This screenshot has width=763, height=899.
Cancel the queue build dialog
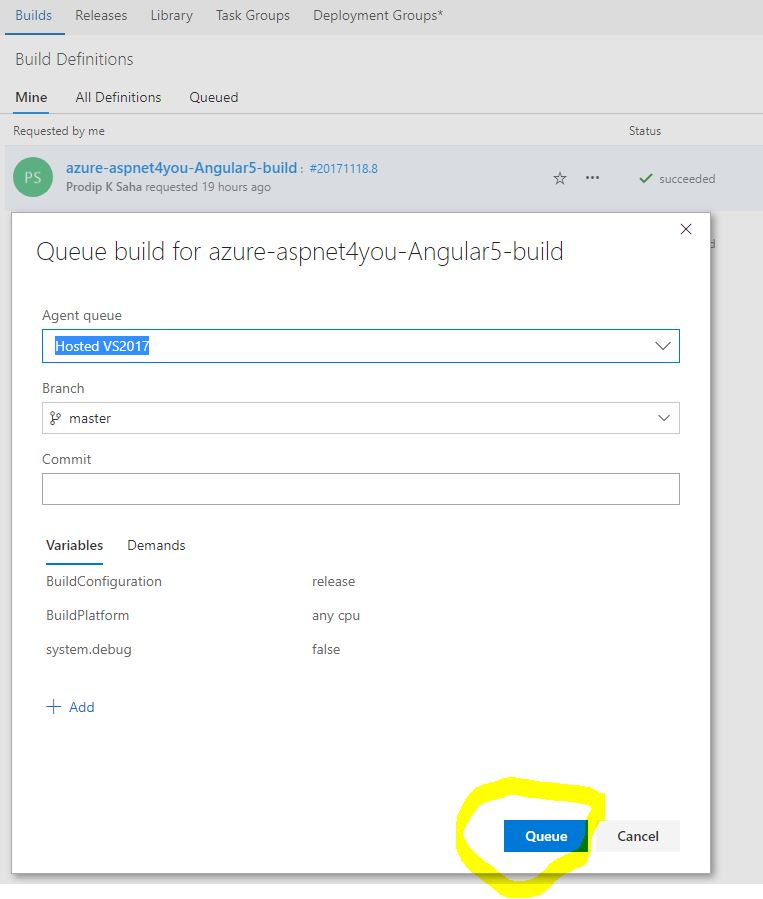coord(637,836)
